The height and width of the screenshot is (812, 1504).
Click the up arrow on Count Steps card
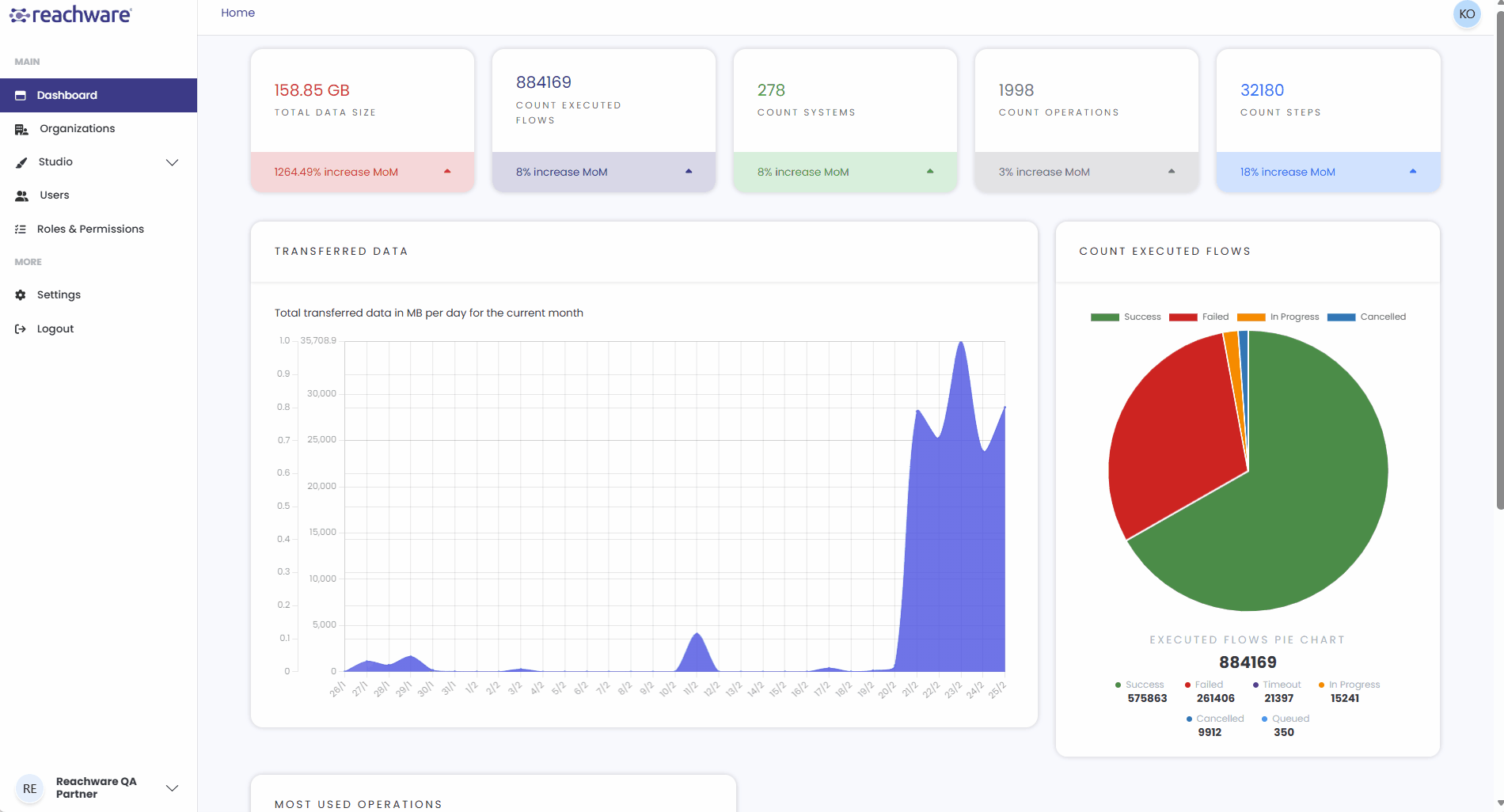click(1413, 172)
